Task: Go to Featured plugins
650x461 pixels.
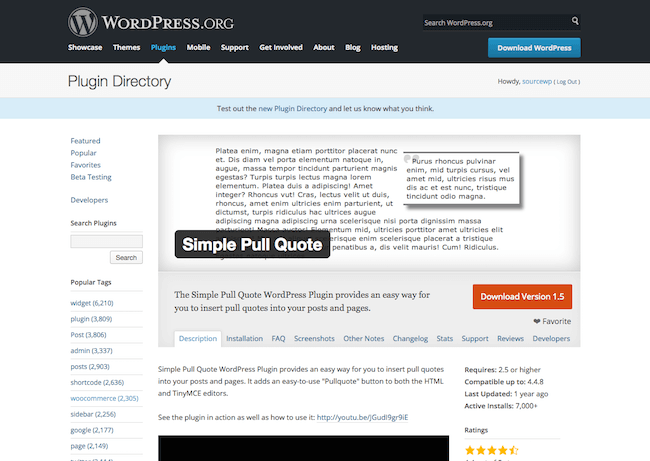Action: [x=85, y=141]
